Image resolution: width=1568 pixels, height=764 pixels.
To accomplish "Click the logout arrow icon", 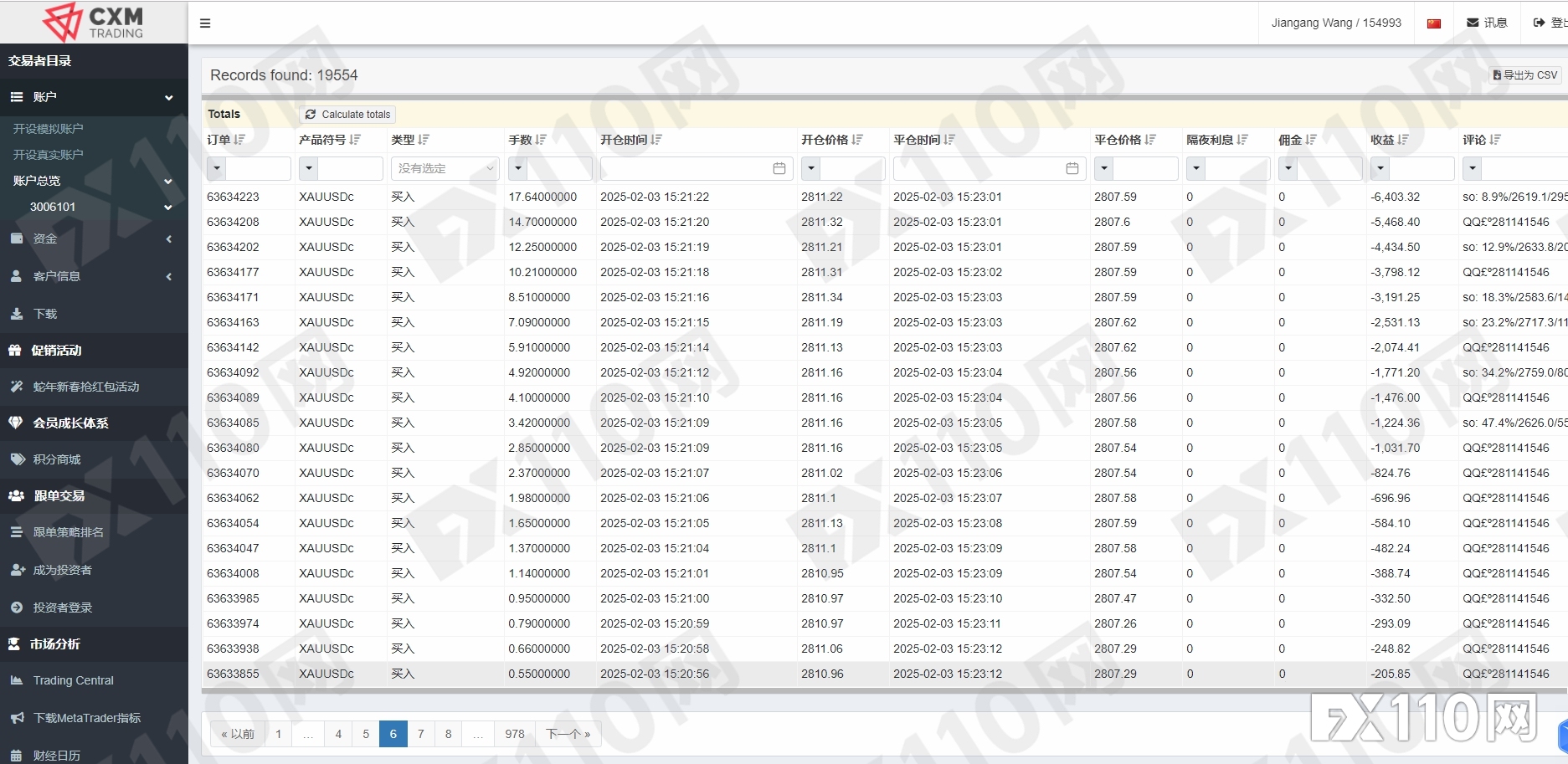I will pos(1539,23).
